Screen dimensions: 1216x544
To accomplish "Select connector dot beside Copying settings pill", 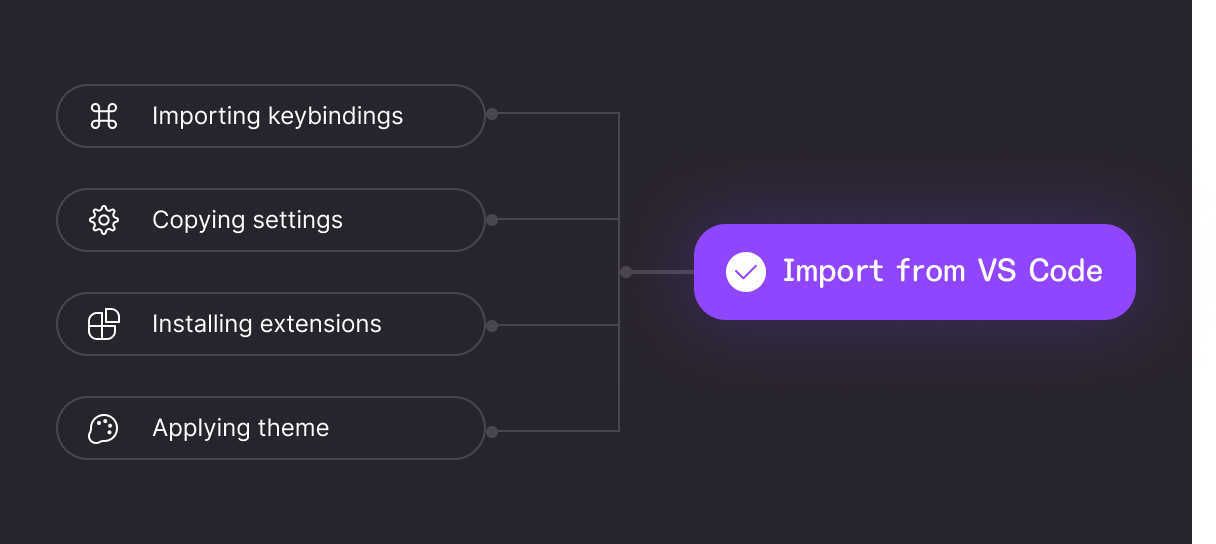I will coord(492,220).
